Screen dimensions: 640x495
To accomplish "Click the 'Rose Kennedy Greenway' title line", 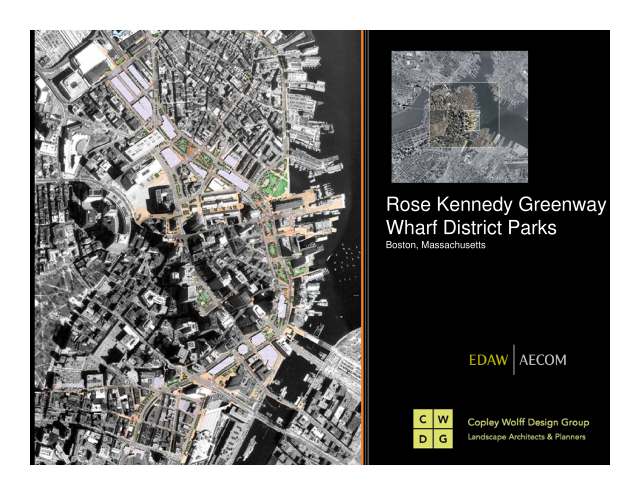I will (x=496, y=205).
